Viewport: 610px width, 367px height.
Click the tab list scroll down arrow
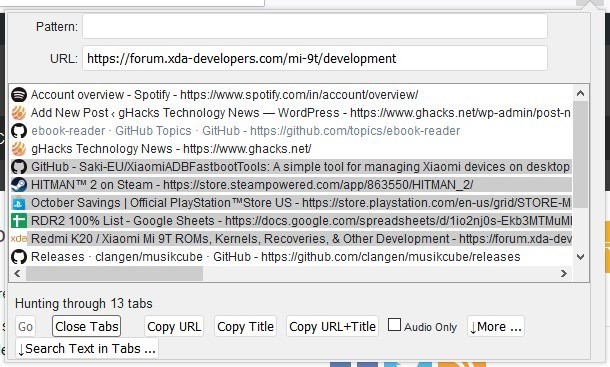click(580, 257)
